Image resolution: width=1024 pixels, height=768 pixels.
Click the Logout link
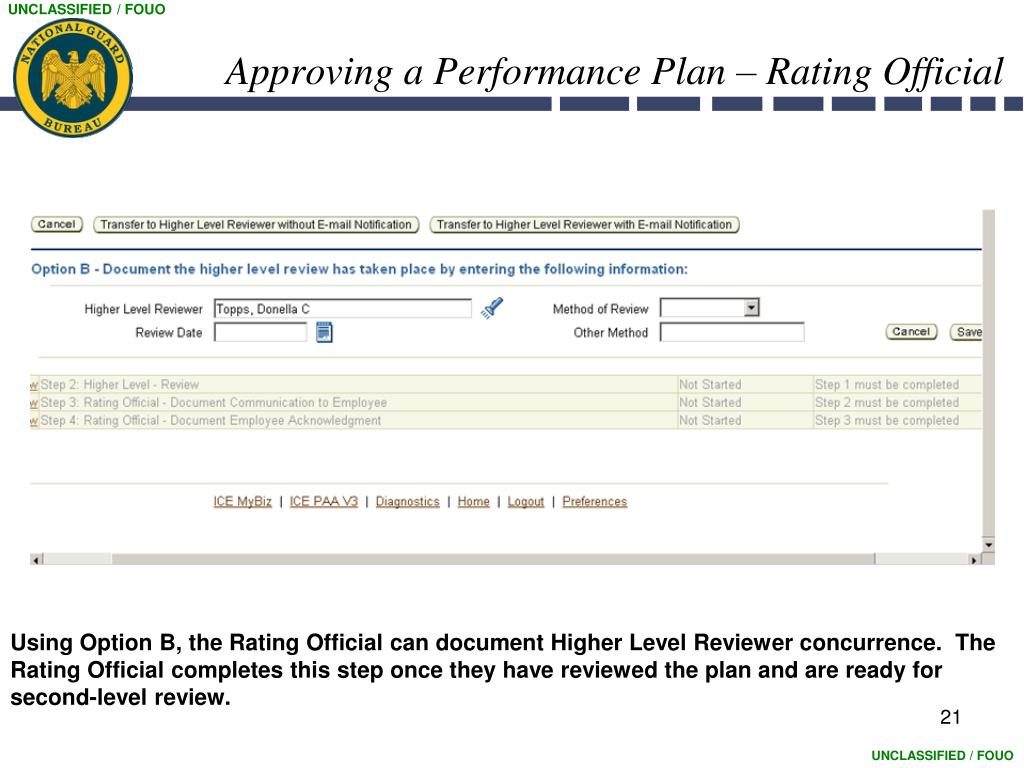(526, 501)
